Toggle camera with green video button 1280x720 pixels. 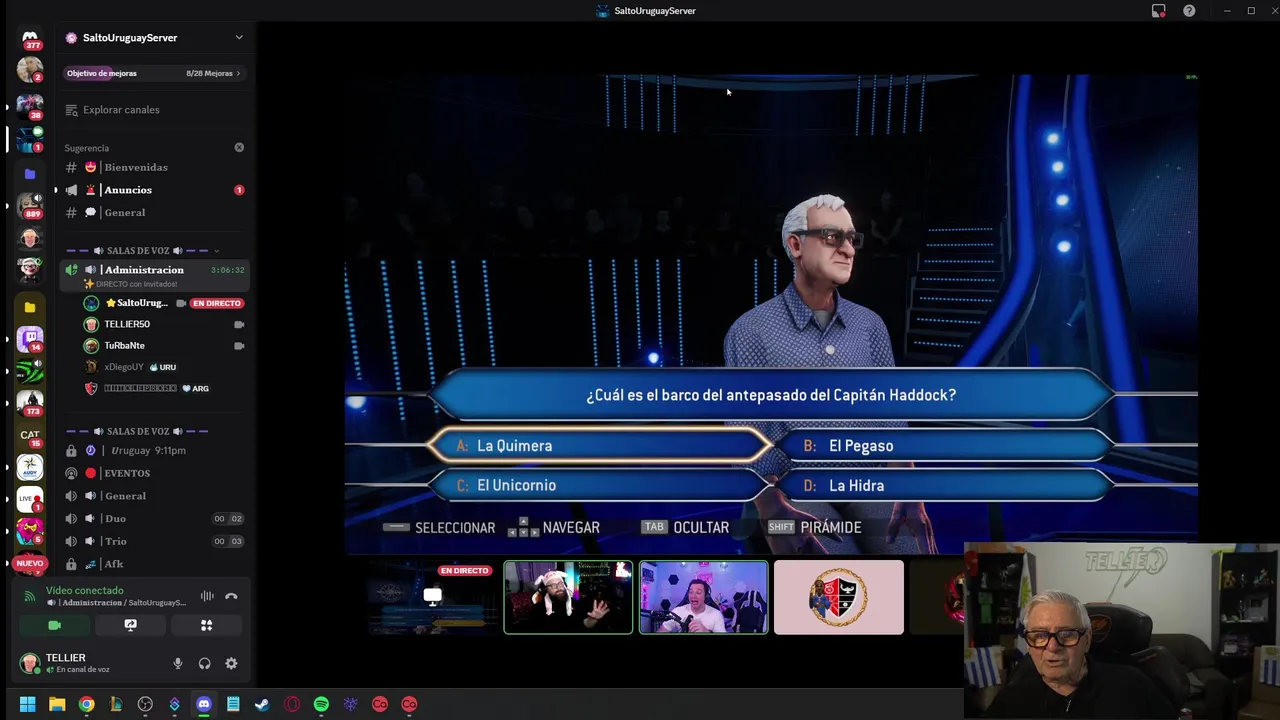click(x=55, y=625)
